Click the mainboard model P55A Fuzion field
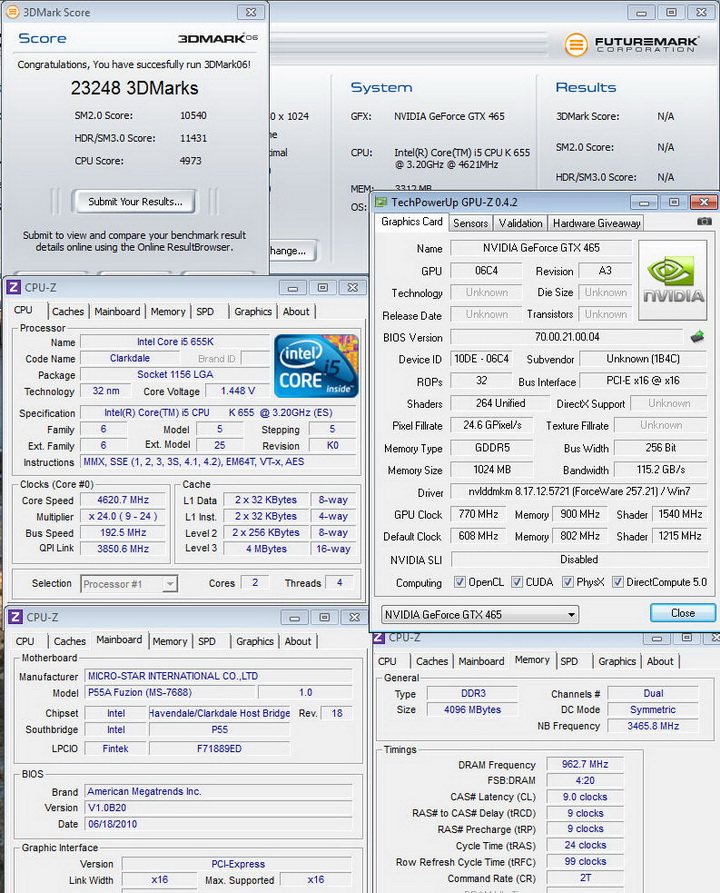Screen dimensions: 720x893 [x=170, y=693]
